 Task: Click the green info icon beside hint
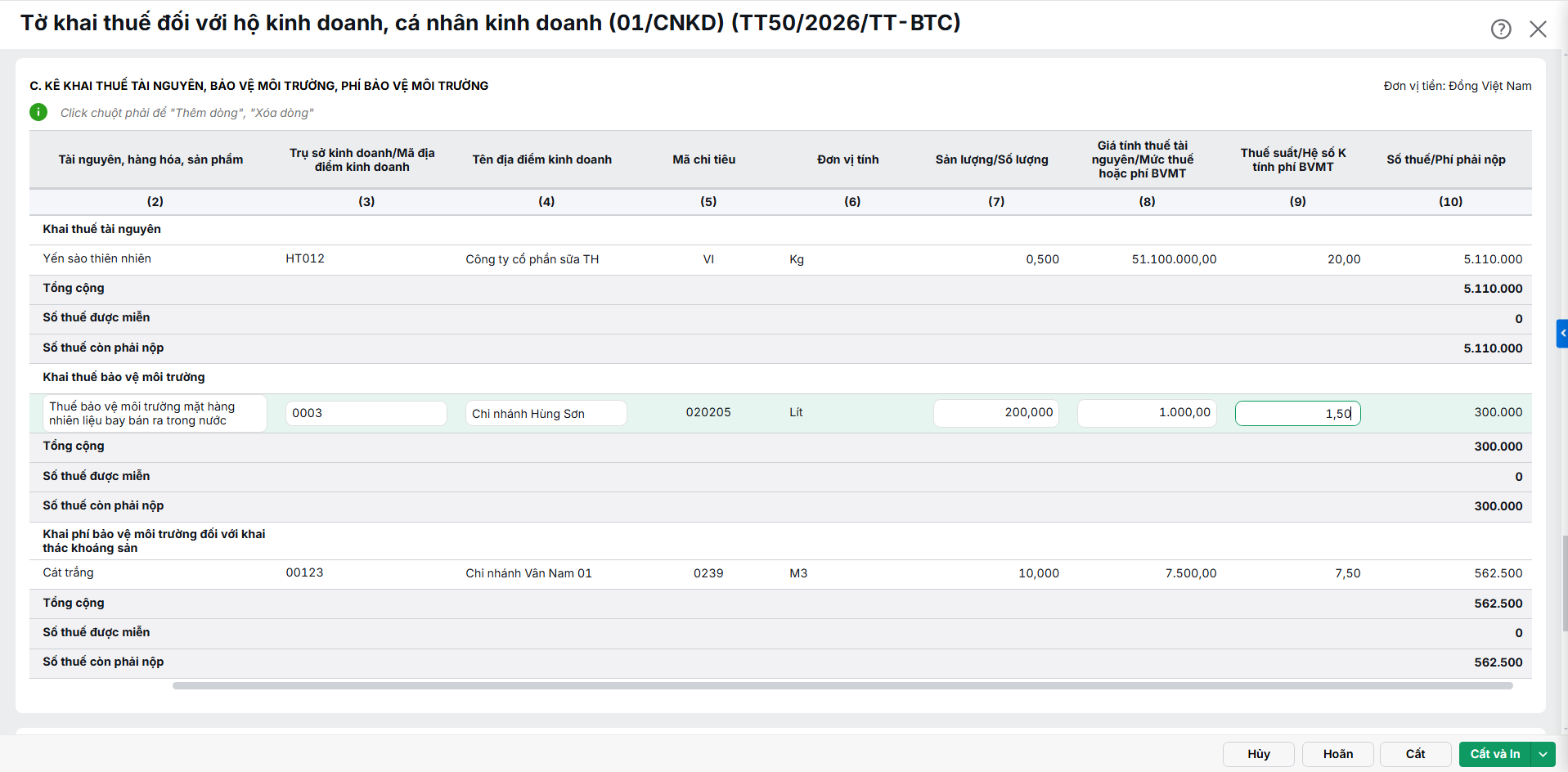click(38, 112)
